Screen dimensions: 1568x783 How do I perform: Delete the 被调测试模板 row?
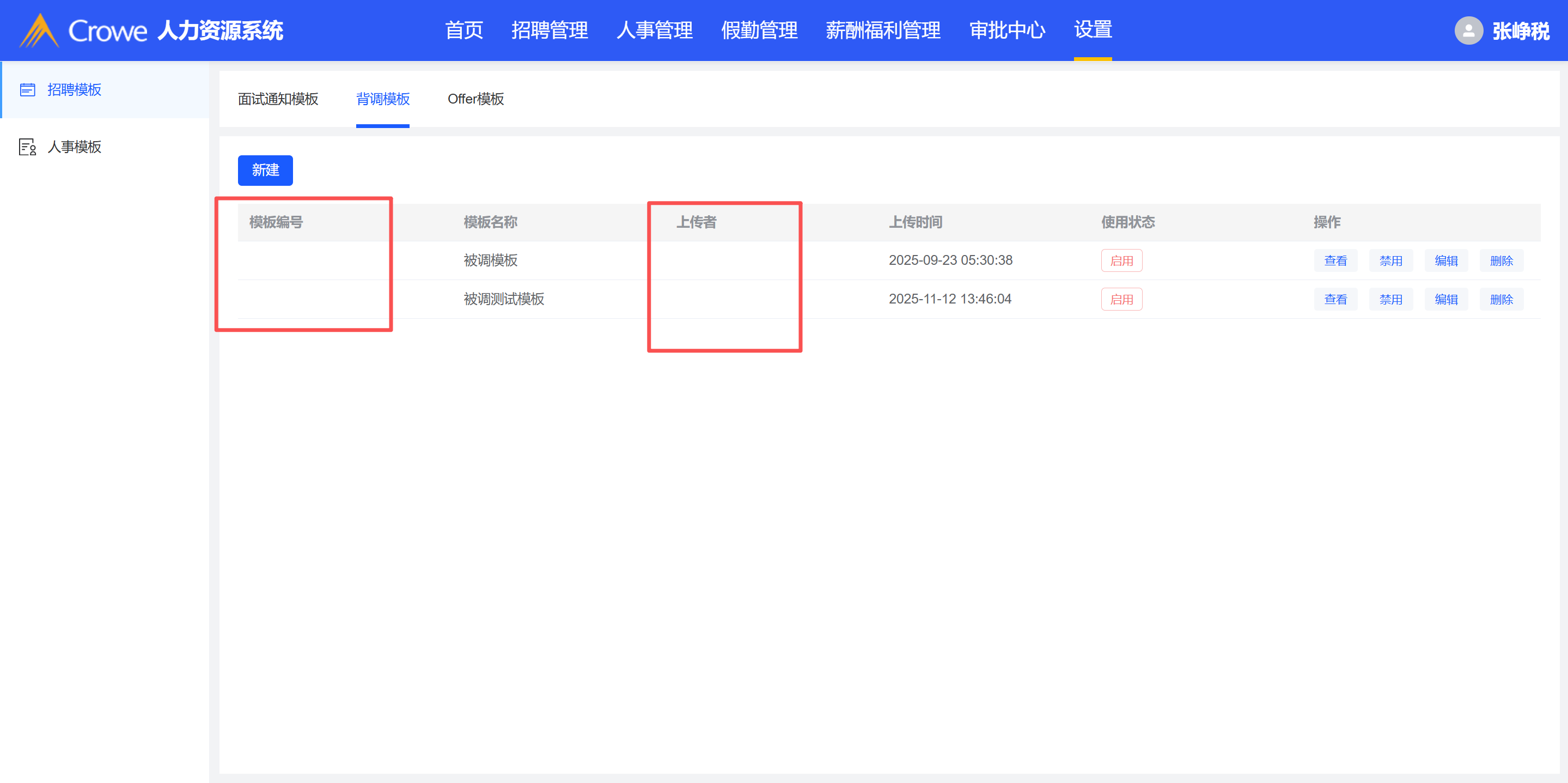(x=1501, y=299)
